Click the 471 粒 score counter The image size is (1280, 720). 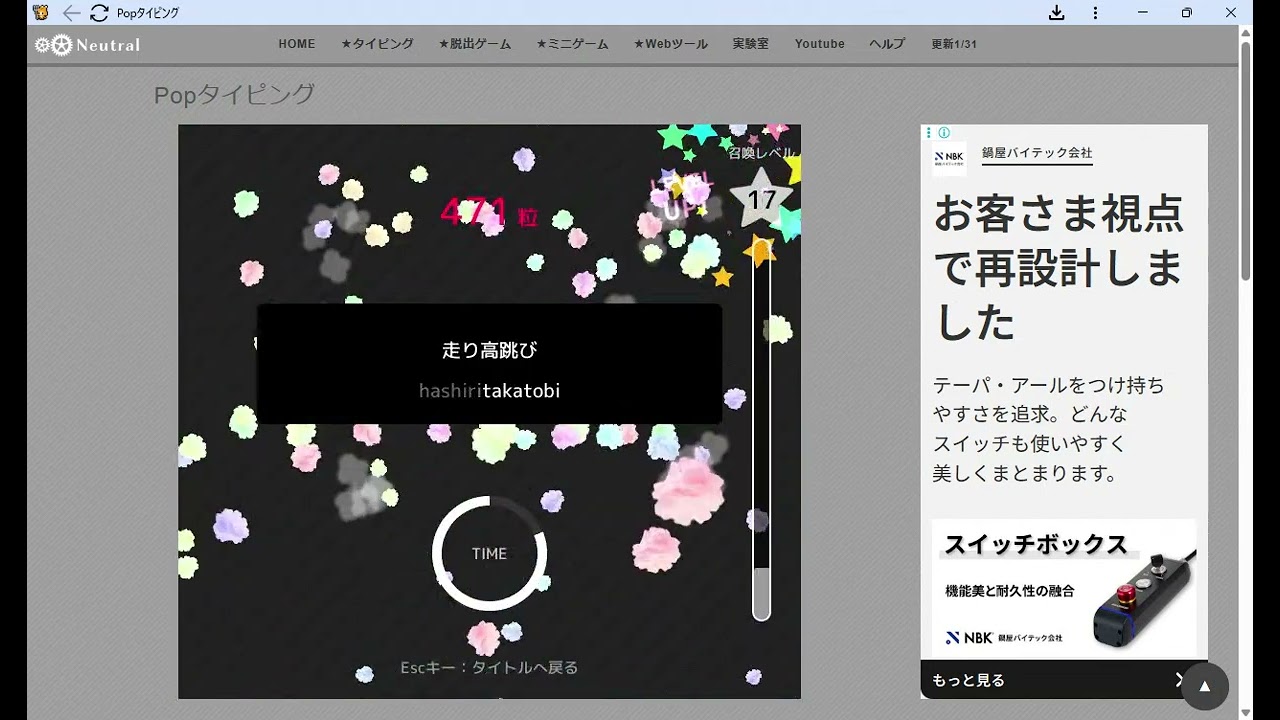coord(489,212)
